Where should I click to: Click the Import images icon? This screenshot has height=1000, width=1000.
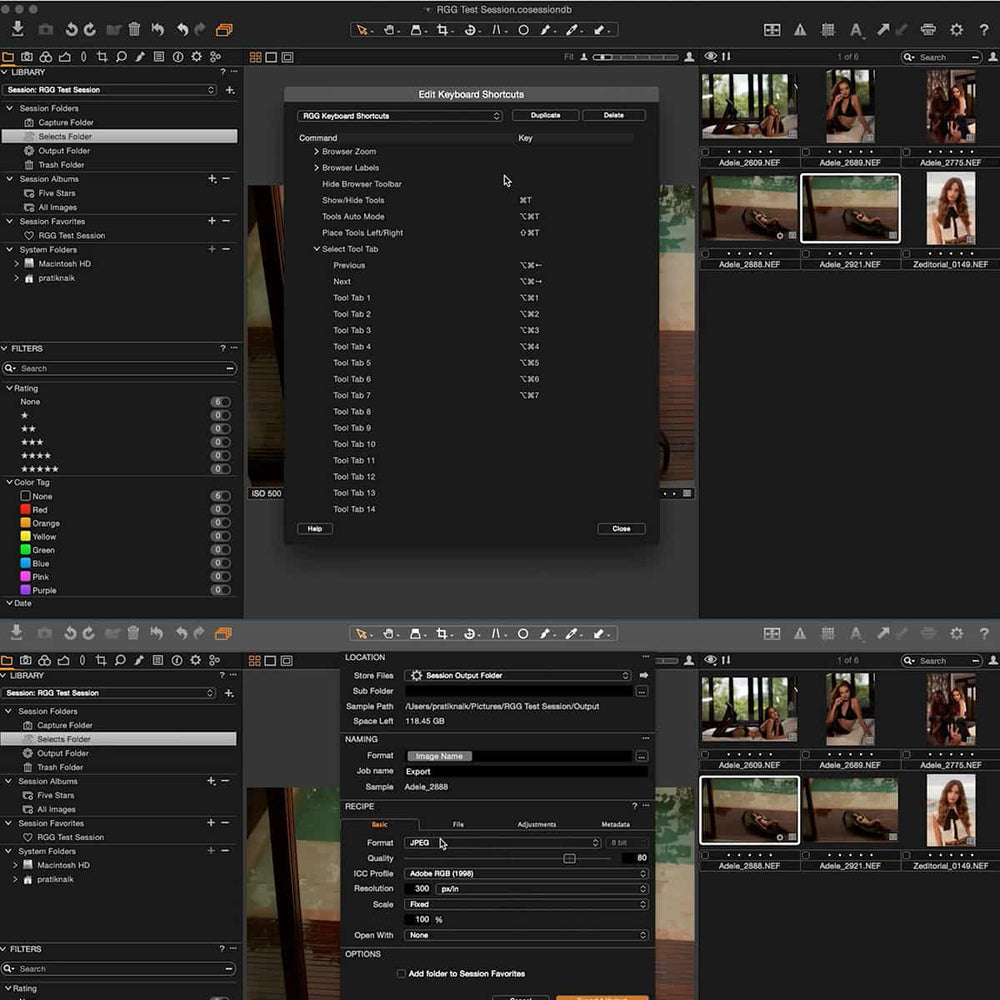(18, 29)
